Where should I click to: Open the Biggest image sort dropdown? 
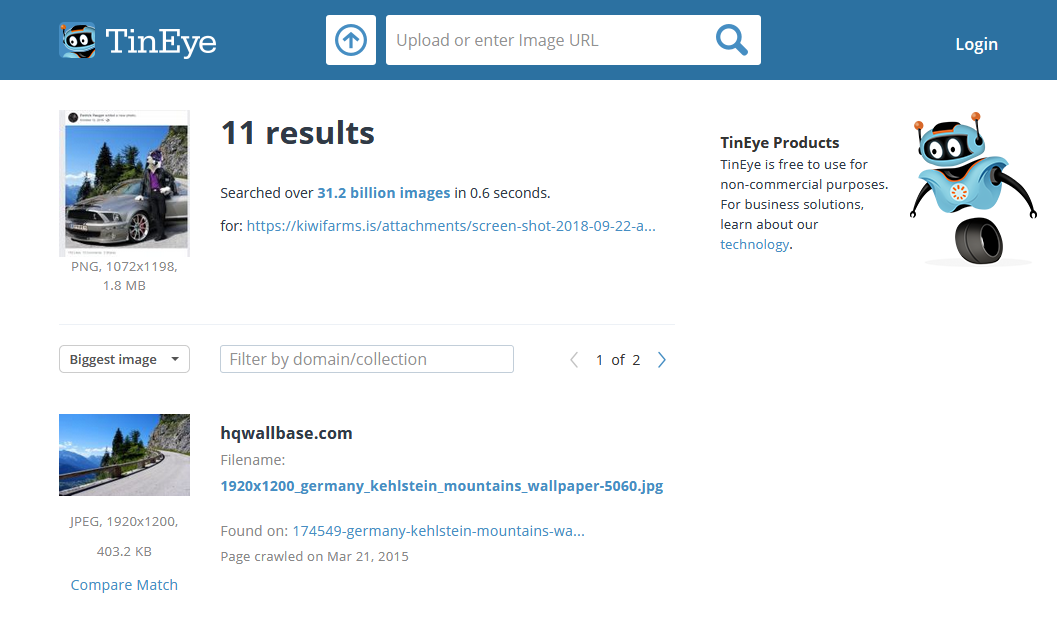(x=124, y=359)
